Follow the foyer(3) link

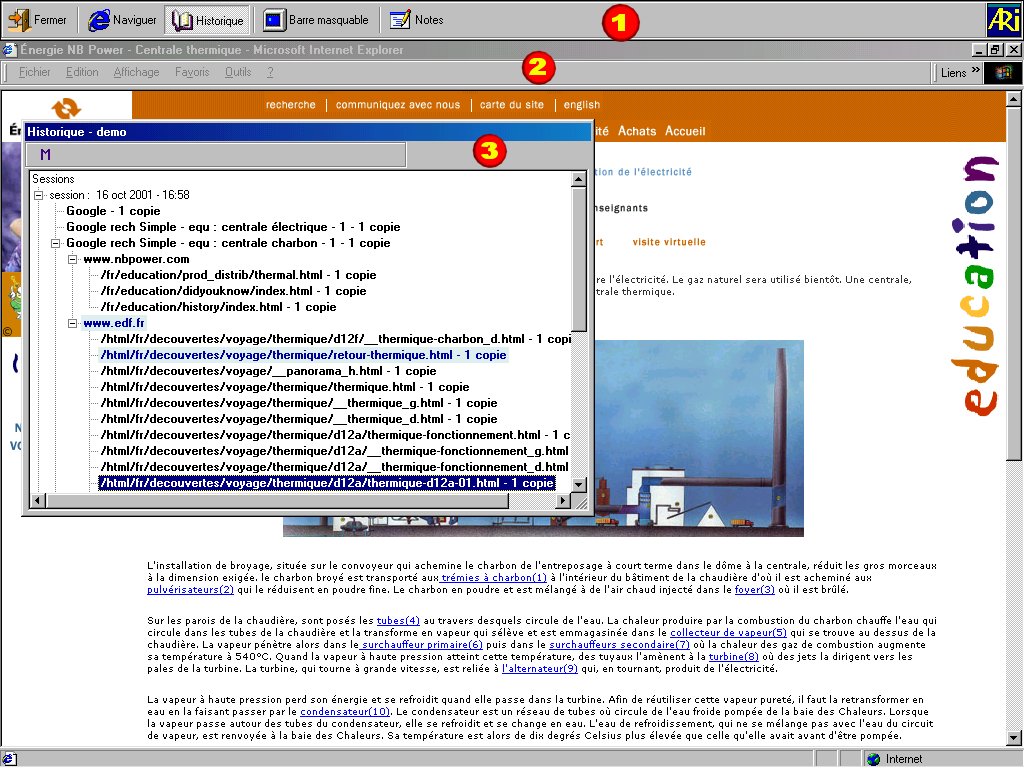754,590
